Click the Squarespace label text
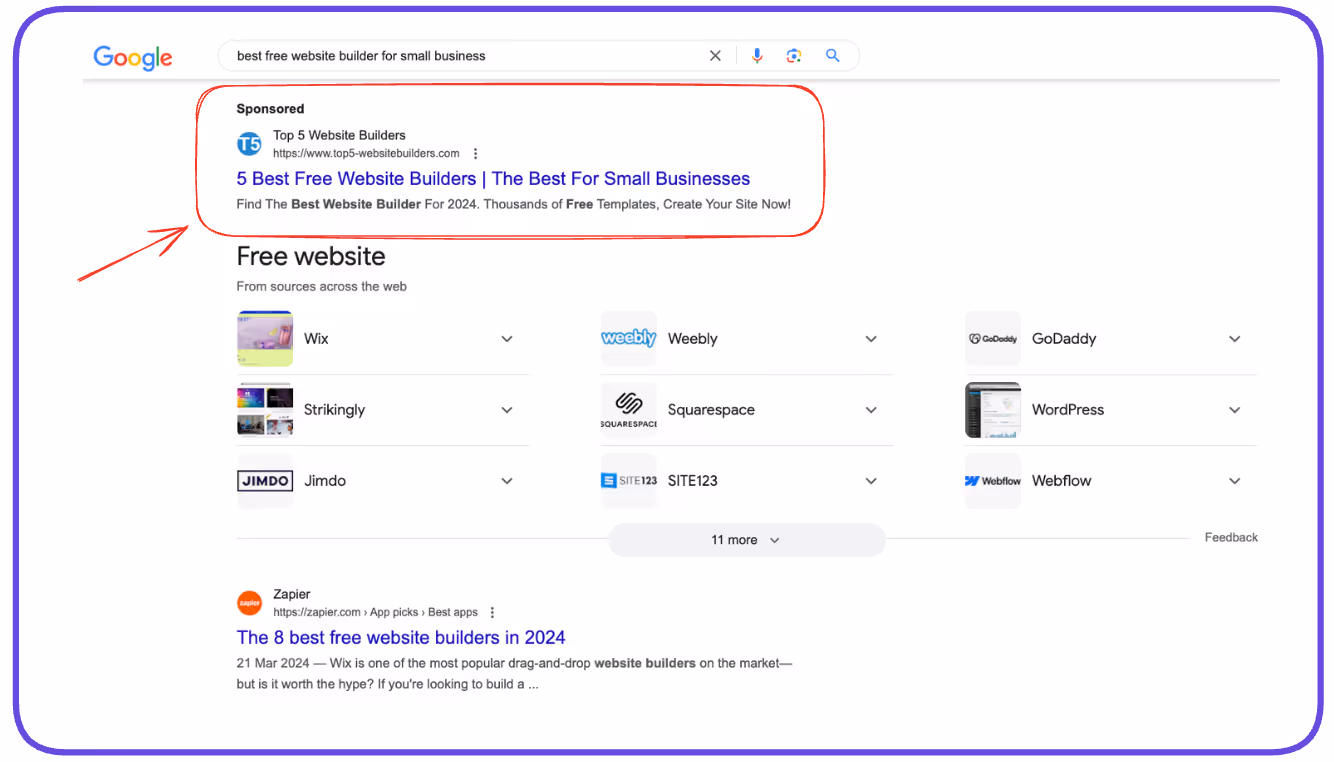The width and height of the screenshot is (1334, 762). point(711,410)
